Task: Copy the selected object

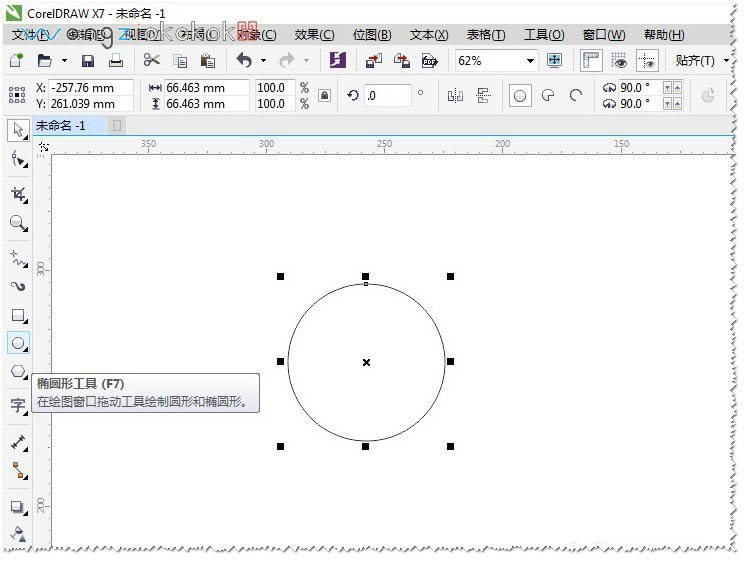Action: 180,61
